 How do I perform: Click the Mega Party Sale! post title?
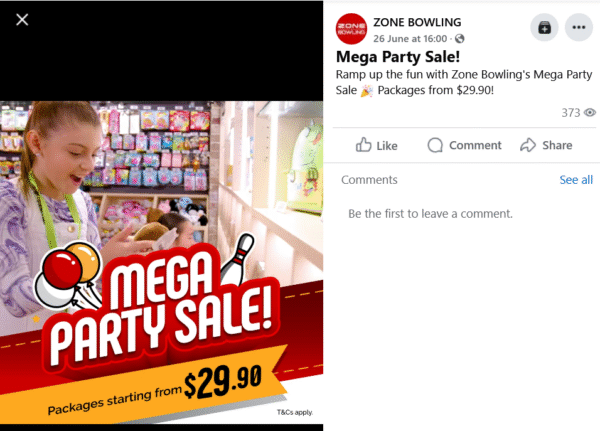(x=398, y=57)
